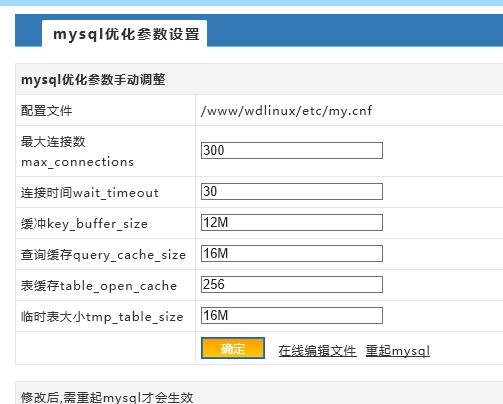Click the 表缓存table_open_cache label
This screenshot has height=404, width=503.
pos(99,286)
